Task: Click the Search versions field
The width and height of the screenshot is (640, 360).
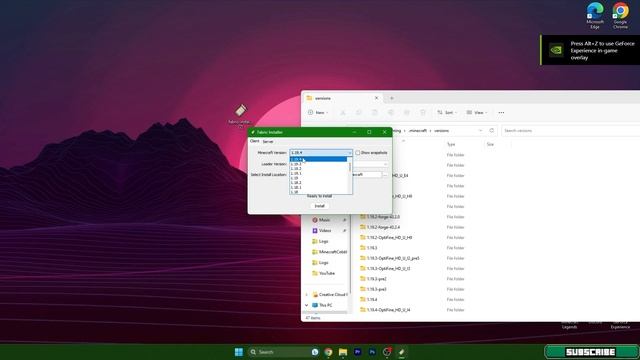Action: [570, 131]
